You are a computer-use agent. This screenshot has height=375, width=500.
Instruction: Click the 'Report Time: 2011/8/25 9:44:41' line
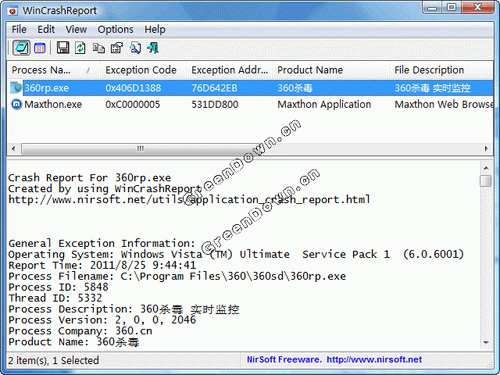pos(102,265)
